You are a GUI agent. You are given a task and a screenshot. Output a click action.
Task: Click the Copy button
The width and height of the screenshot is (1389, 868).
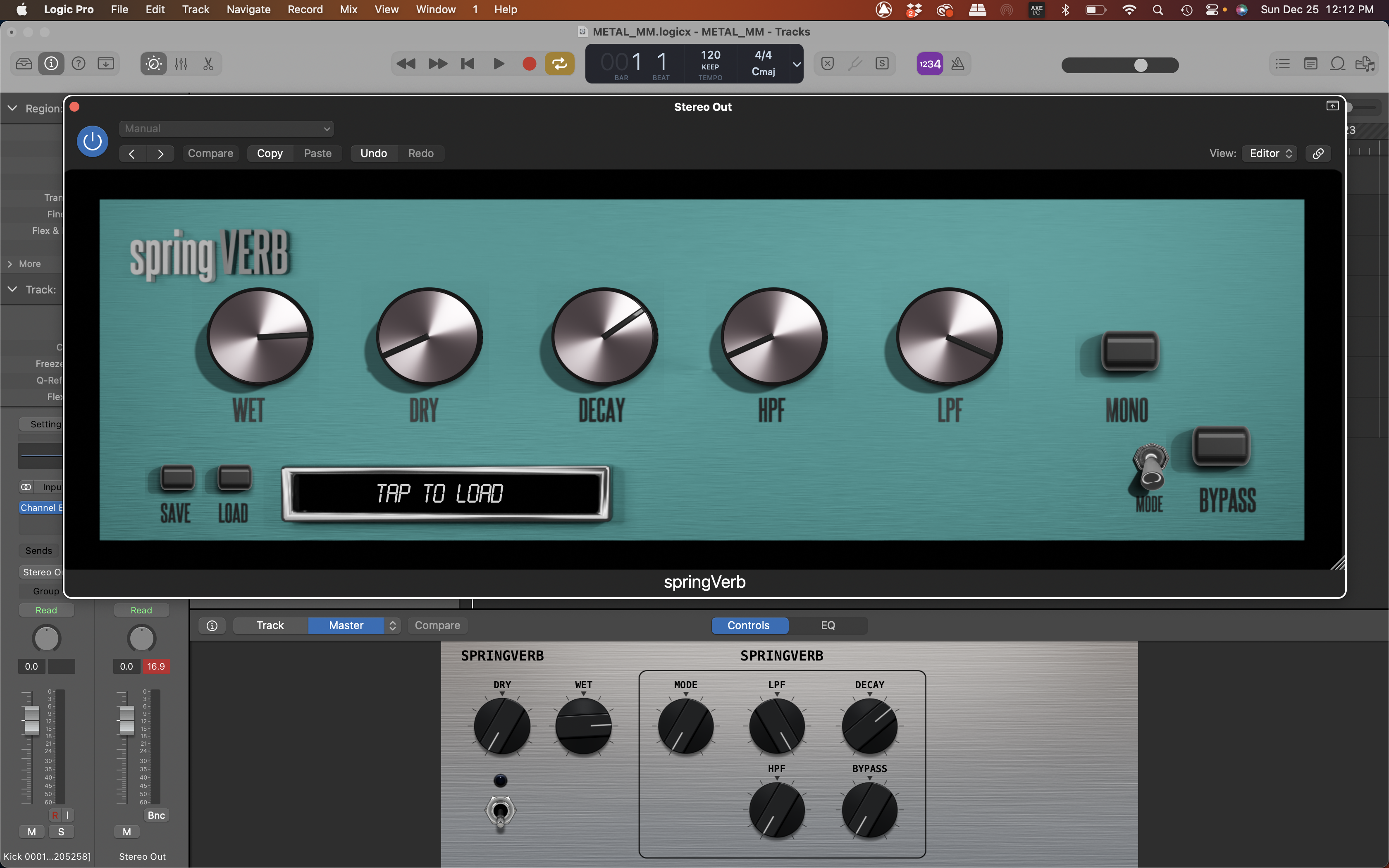point(270,153)
